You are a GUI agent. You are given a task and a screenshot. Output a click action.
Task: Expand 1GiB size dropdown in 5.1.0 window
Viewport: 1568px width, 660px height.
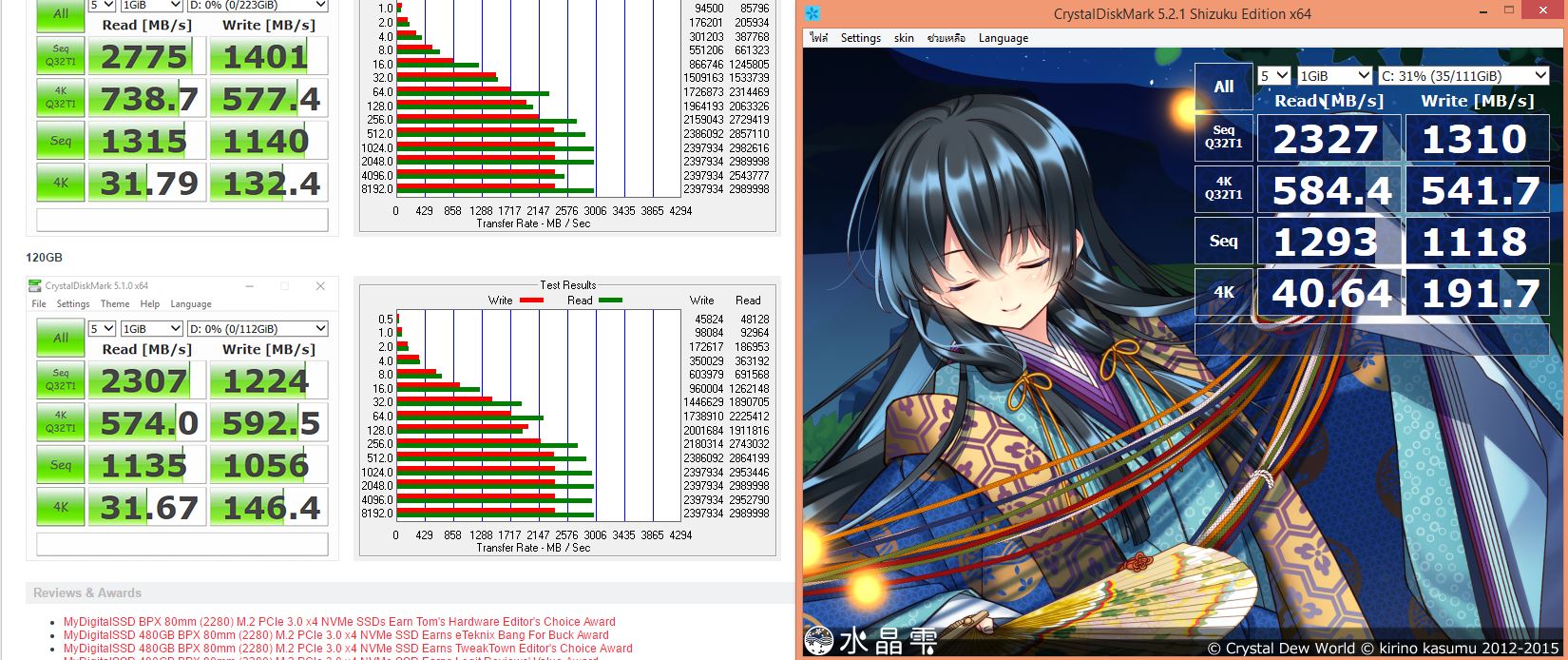point(151,328)
